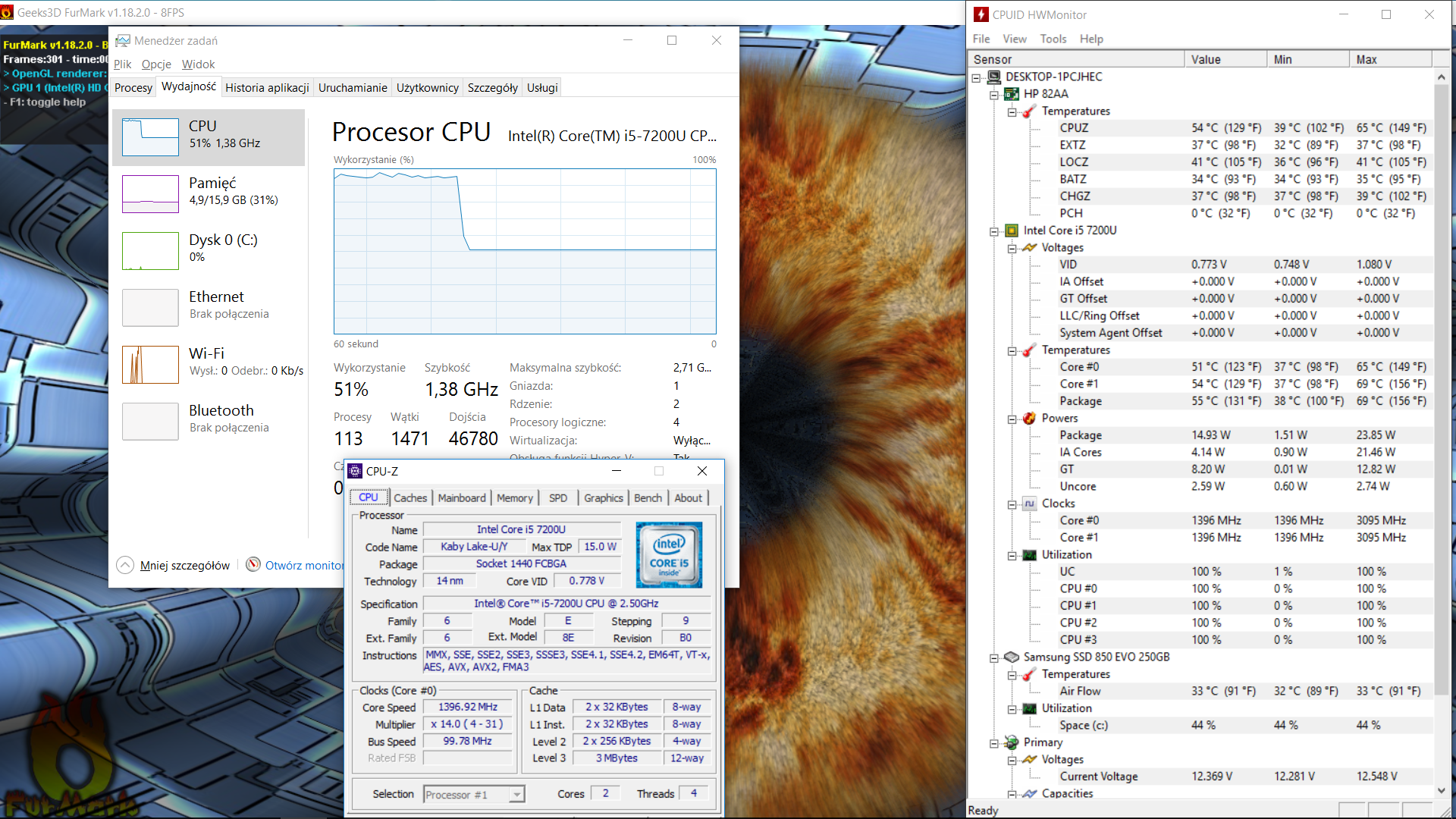Screen dimensions: 1456x819
Task: Click the Primary battery icon in HWMonitor
Action: 1012,742
